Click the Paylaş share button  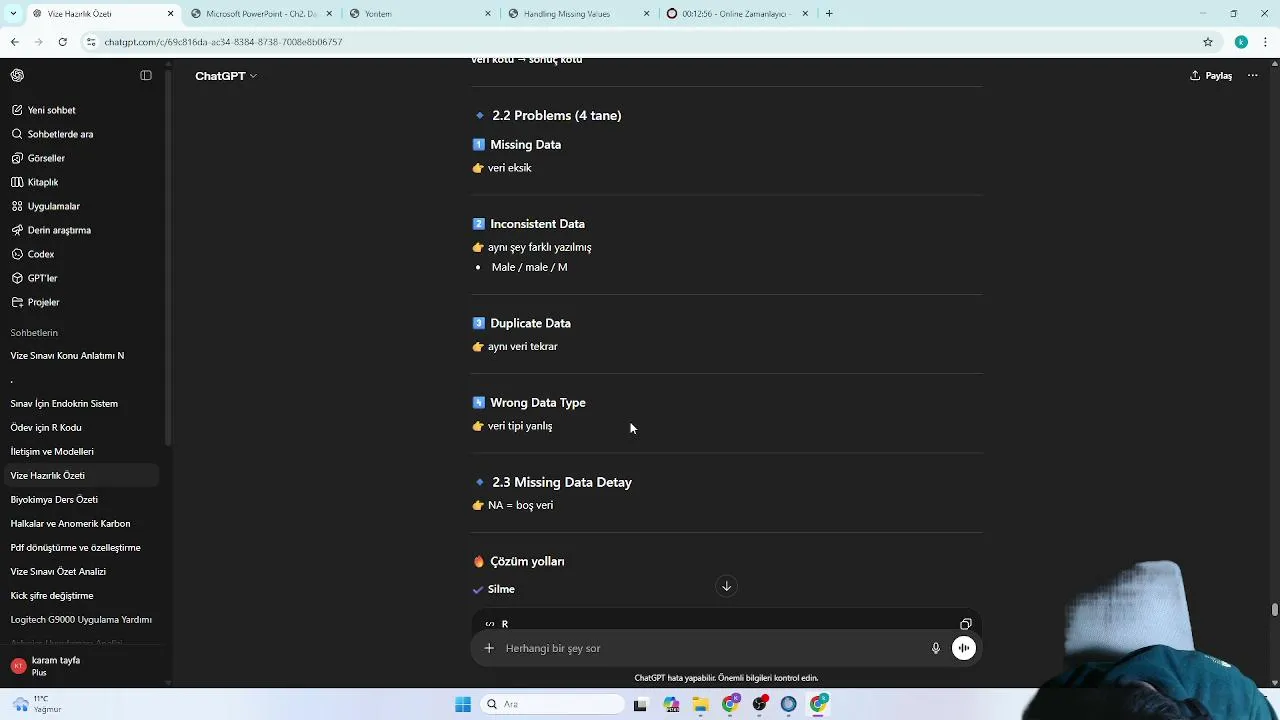click(x=1211, y=76)
